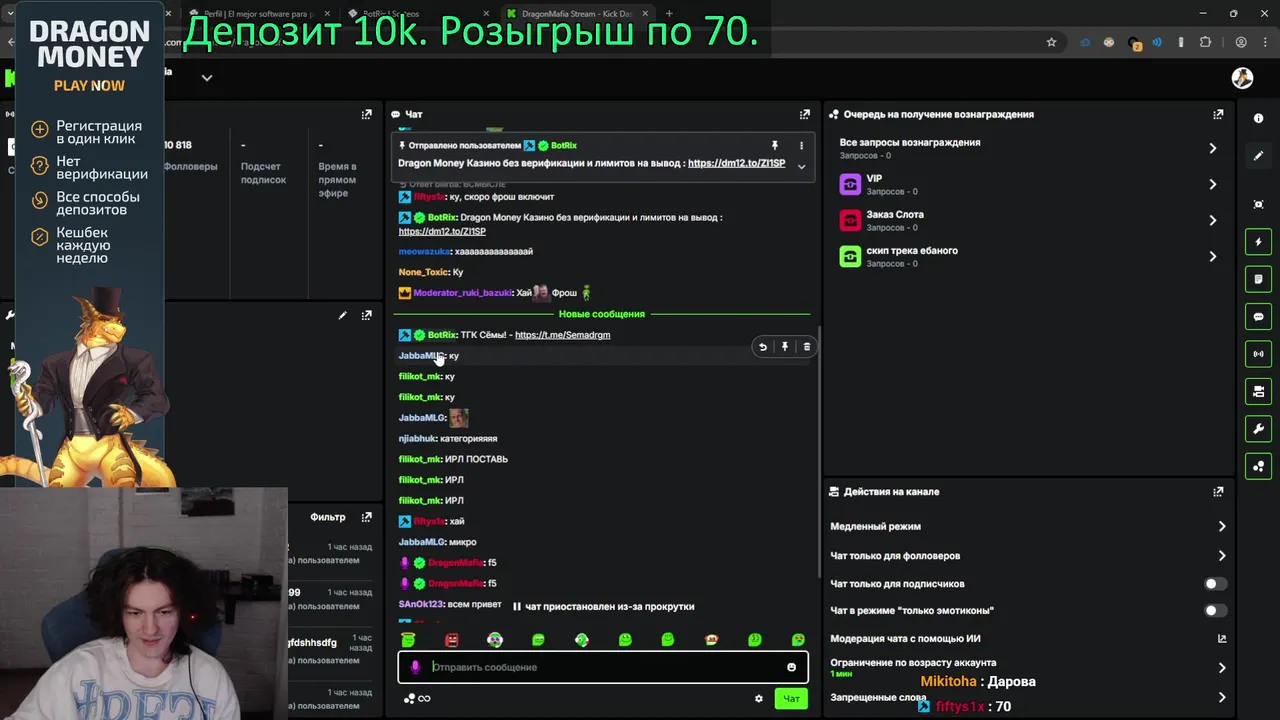Expand the dropdown chevron near Kick logo
The height and width of the screenshot is (720, 1280).
click(x=207, y=78)
